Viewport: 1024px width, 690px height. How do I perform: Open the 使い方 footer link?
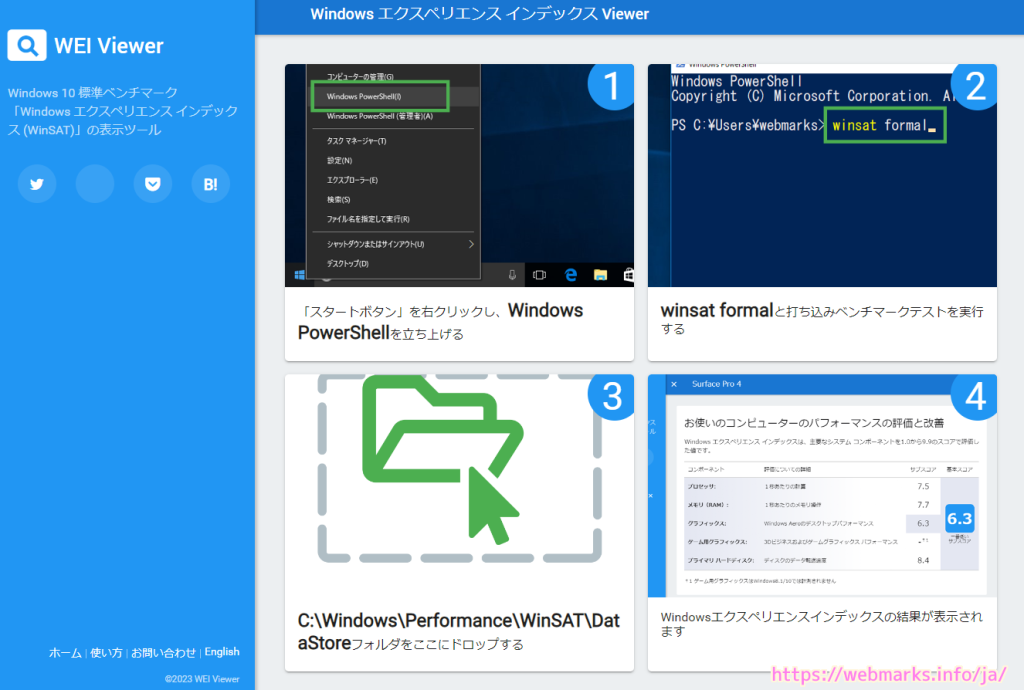pyautogui.click(x=106, y=652)
